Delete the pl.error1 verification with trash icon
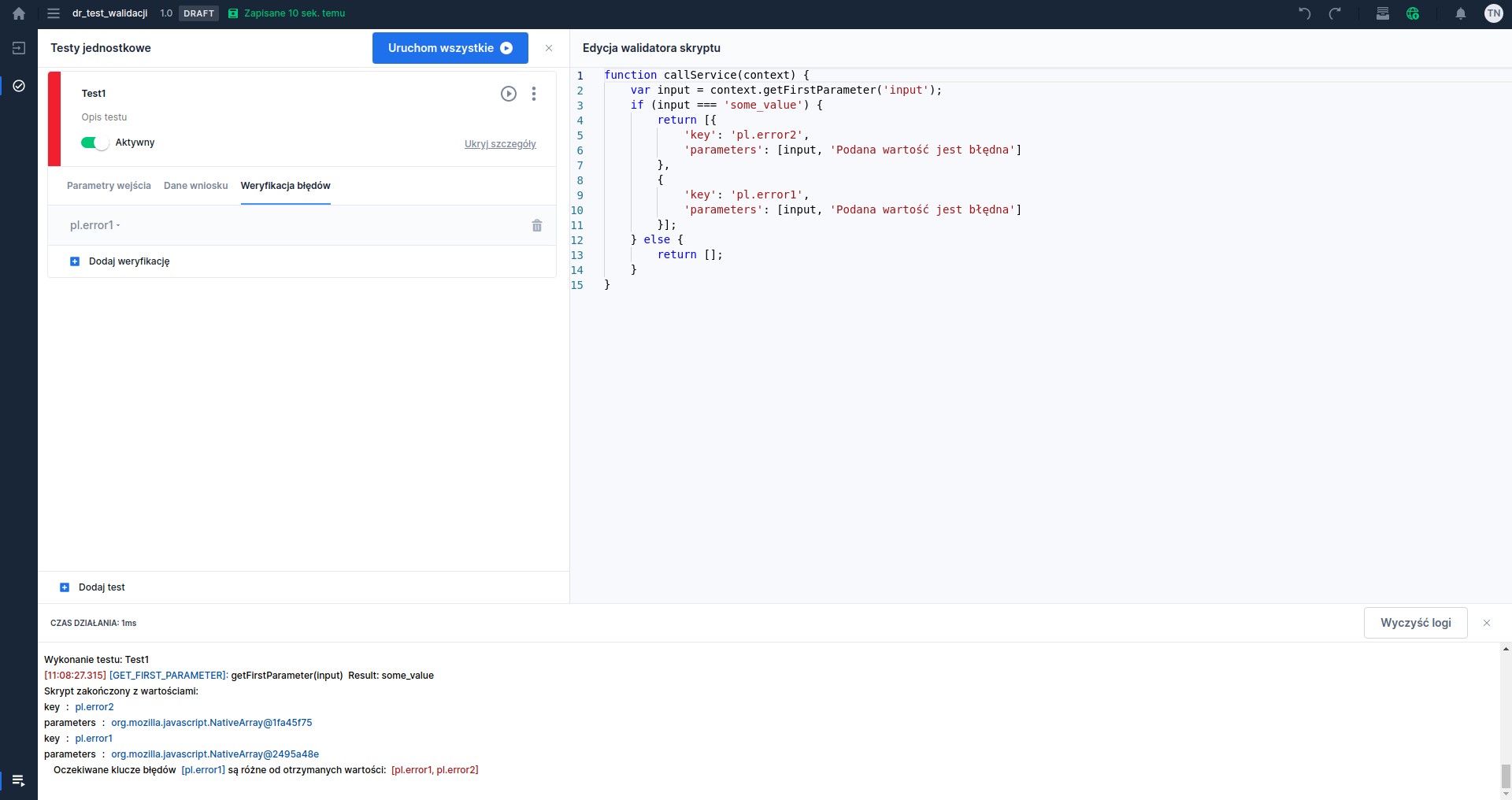The width and height of the screenshot is (1512, 800). pos(537,226)
